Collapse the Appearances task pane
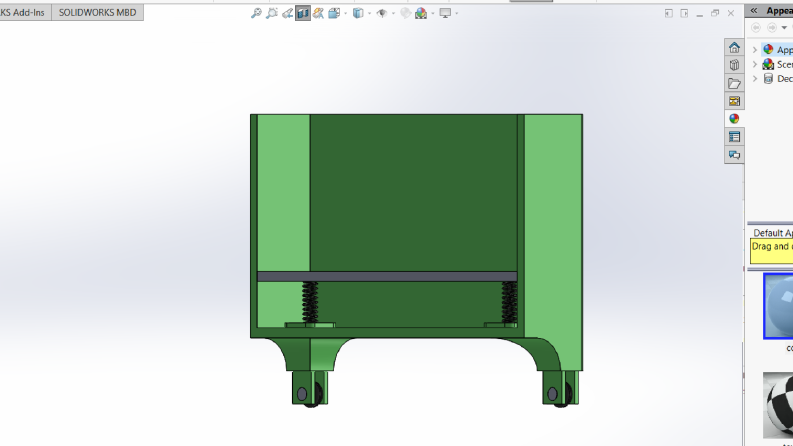 (754, 11)
